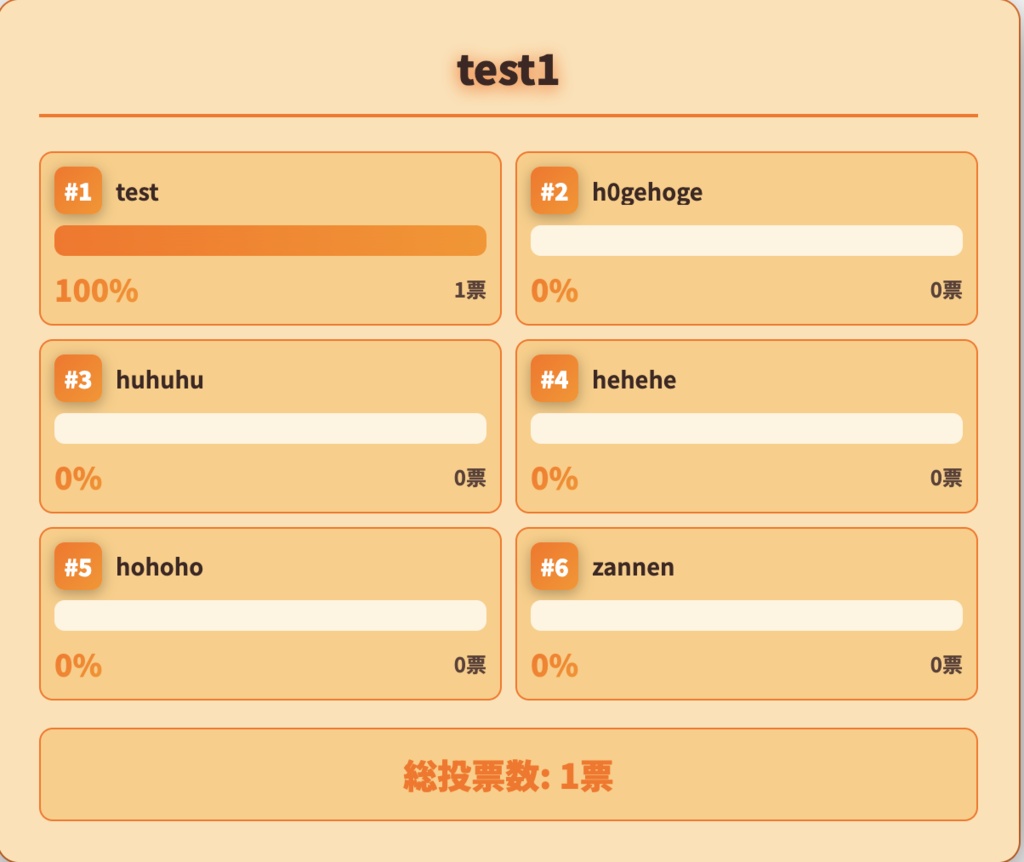Click the 総投票数: 1票 total box

(508, 775)
